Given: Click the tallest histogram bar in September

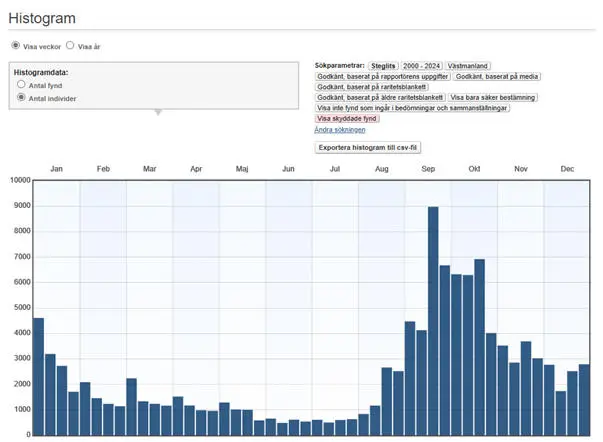Looking at the screenshot, I should coord(433,320).
